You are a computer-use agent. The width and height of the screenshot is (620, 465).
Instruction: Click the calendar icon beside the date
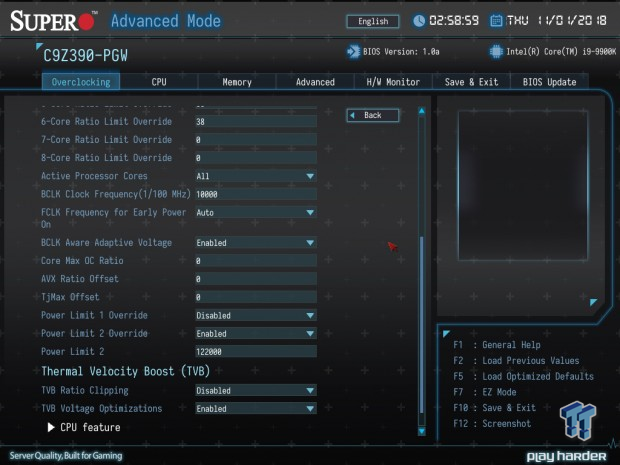point(496,21)
